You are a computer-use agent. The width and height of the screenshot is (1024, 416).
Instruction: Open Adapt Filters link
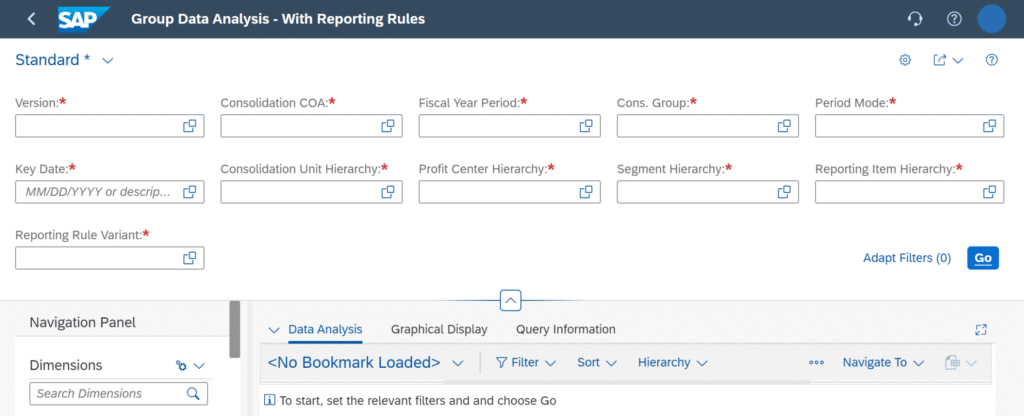coord(907,258)
